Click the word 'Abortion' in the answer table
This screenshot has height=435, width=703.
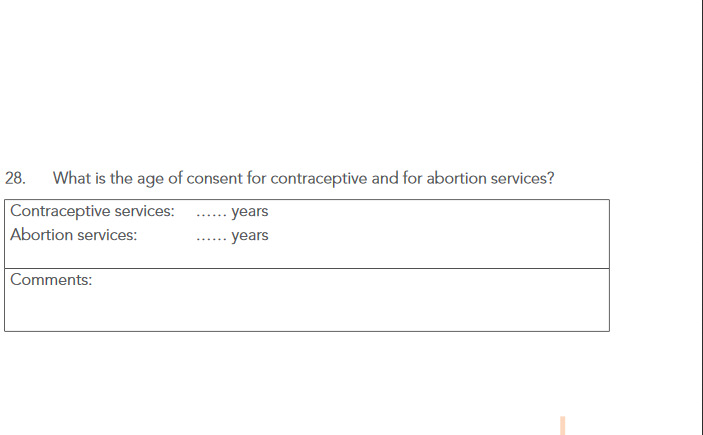click(40, 236)
